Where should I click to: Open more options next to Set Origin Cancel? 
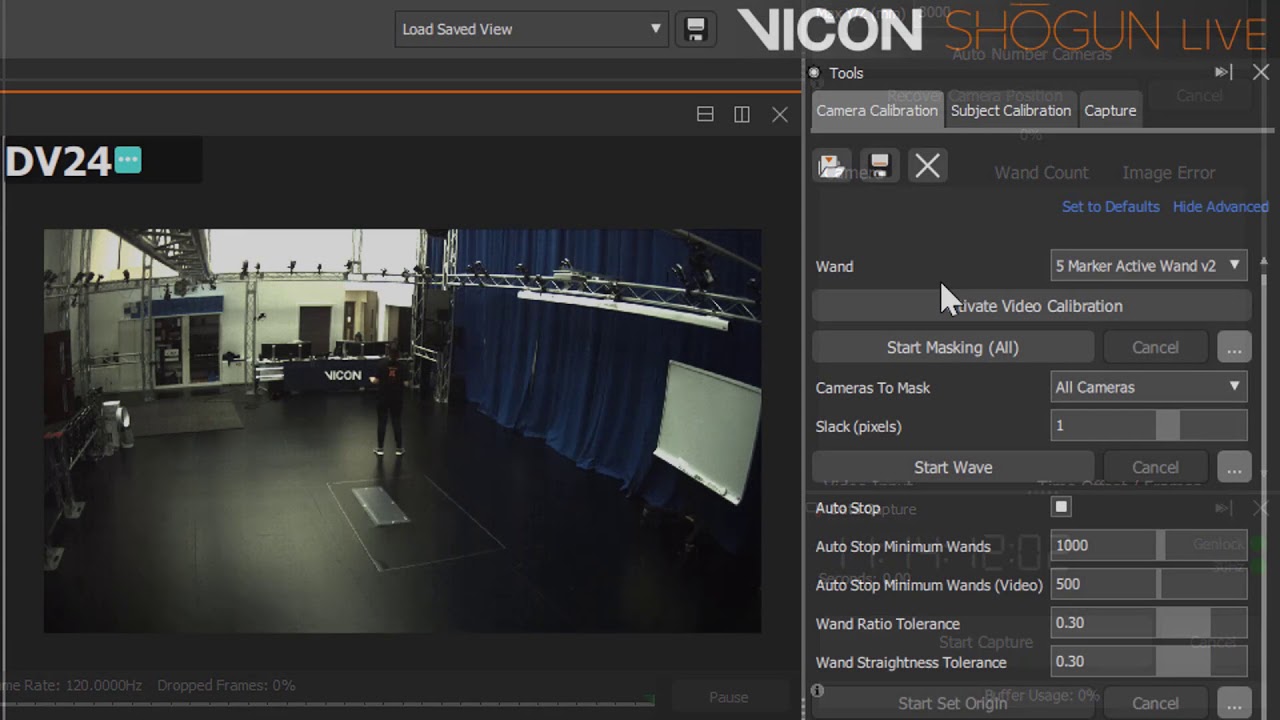pos(1234,703)
